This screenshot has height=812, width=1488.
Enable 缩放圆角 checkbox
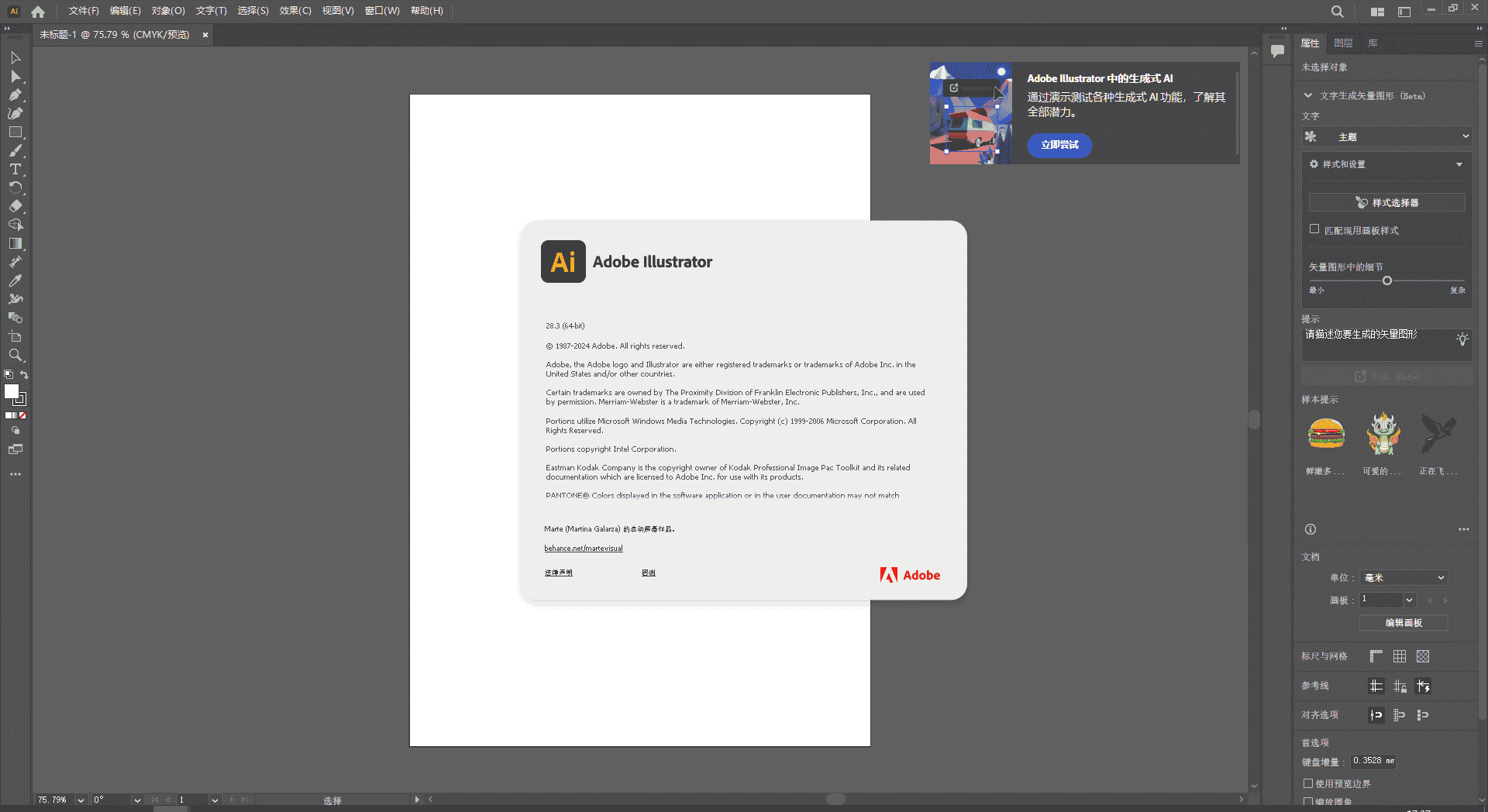1310,802
